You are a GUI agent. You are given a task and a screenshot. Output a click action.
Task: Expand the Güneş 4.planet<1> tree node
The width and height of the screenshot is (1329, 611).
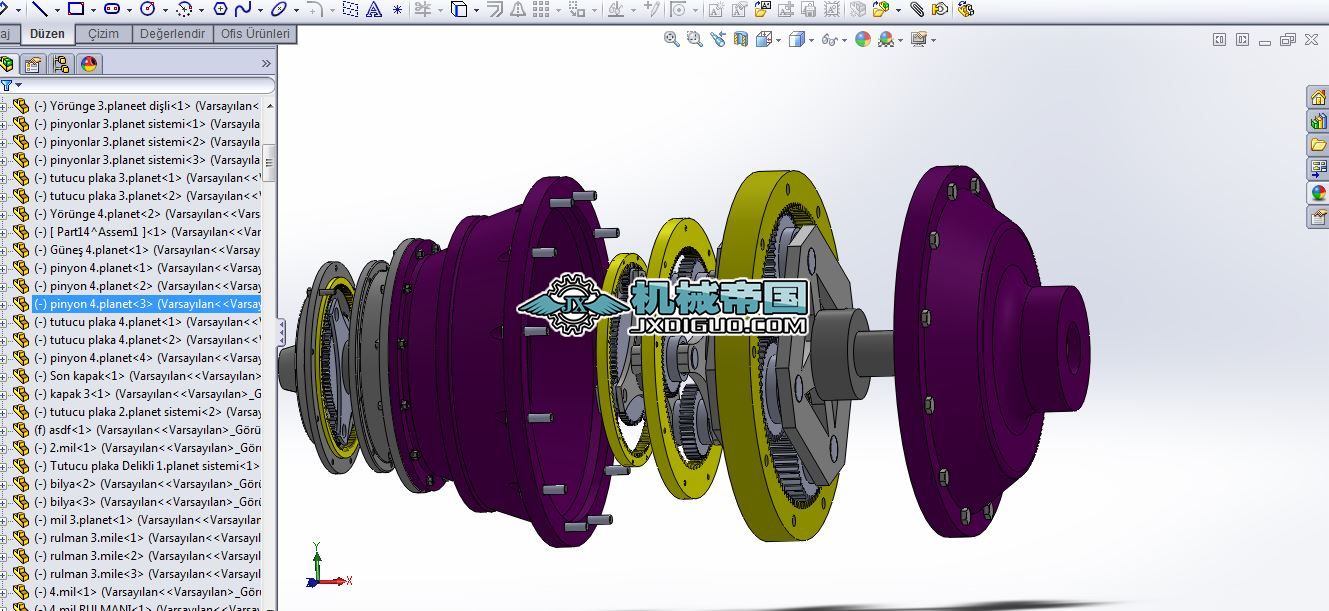click(x=3, y=250)
